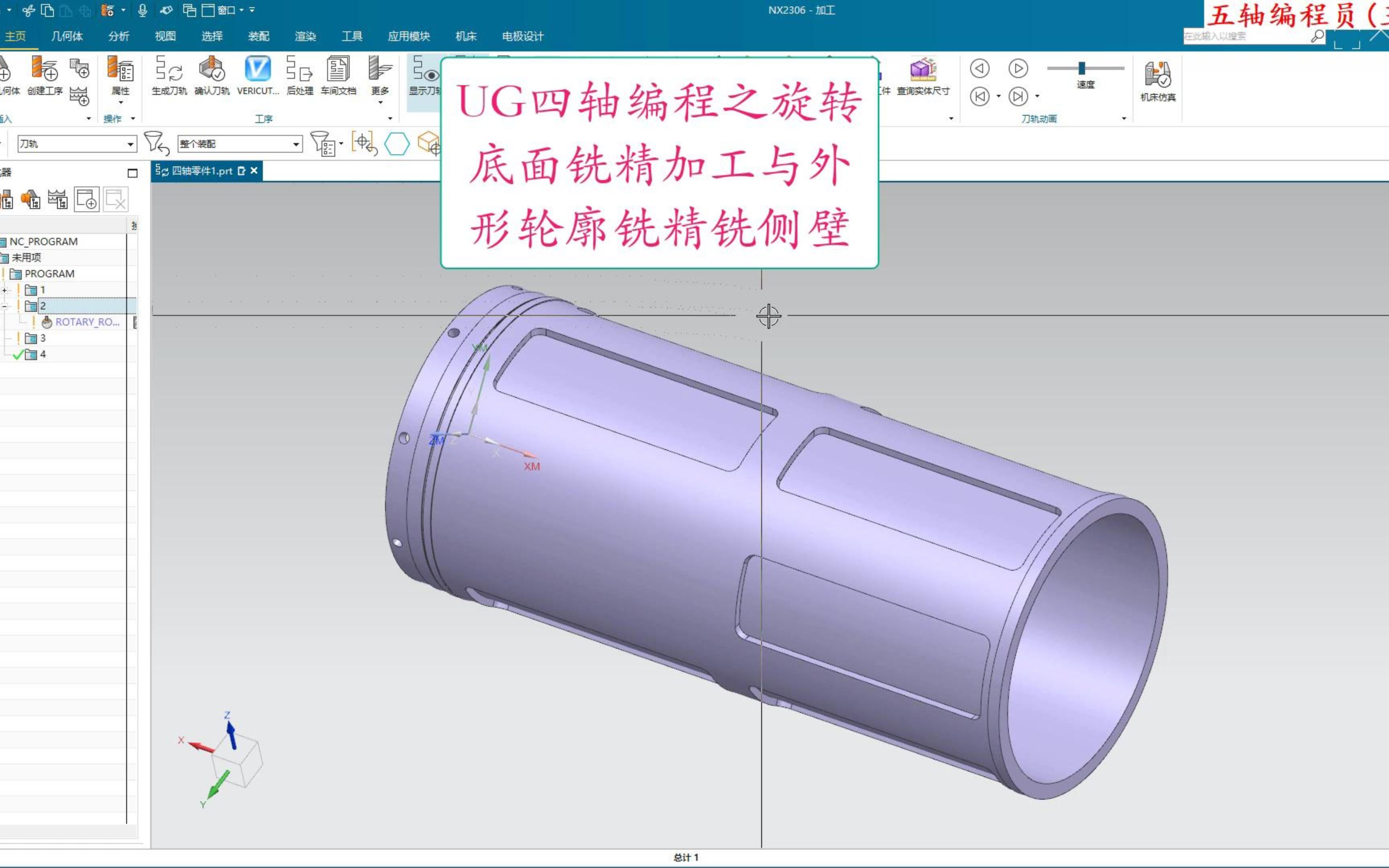
Task: Open the 电极设计 ribbon tab
Action: tap(523, 36)
